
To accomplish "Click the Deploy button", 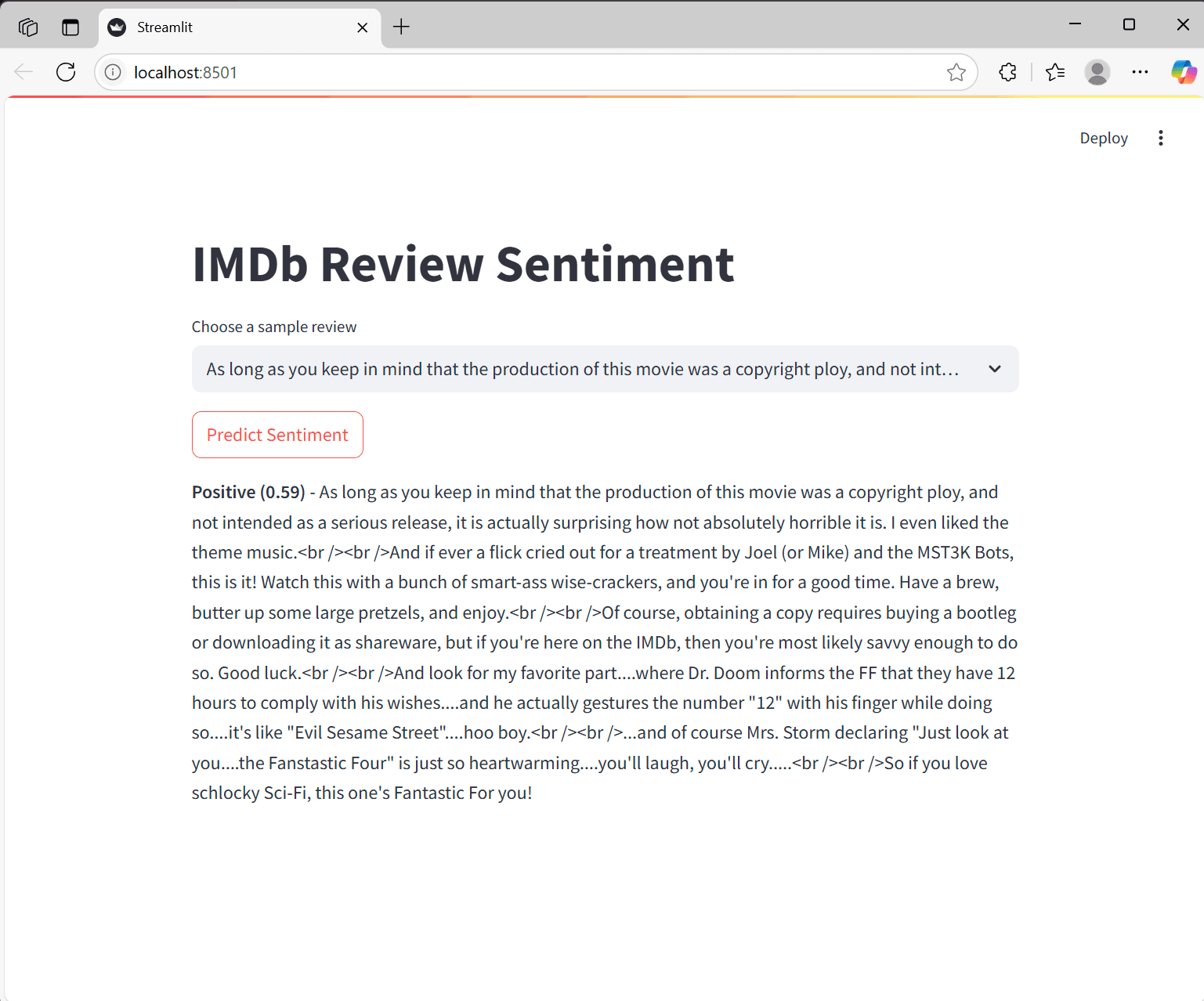I will point(1103,138).
